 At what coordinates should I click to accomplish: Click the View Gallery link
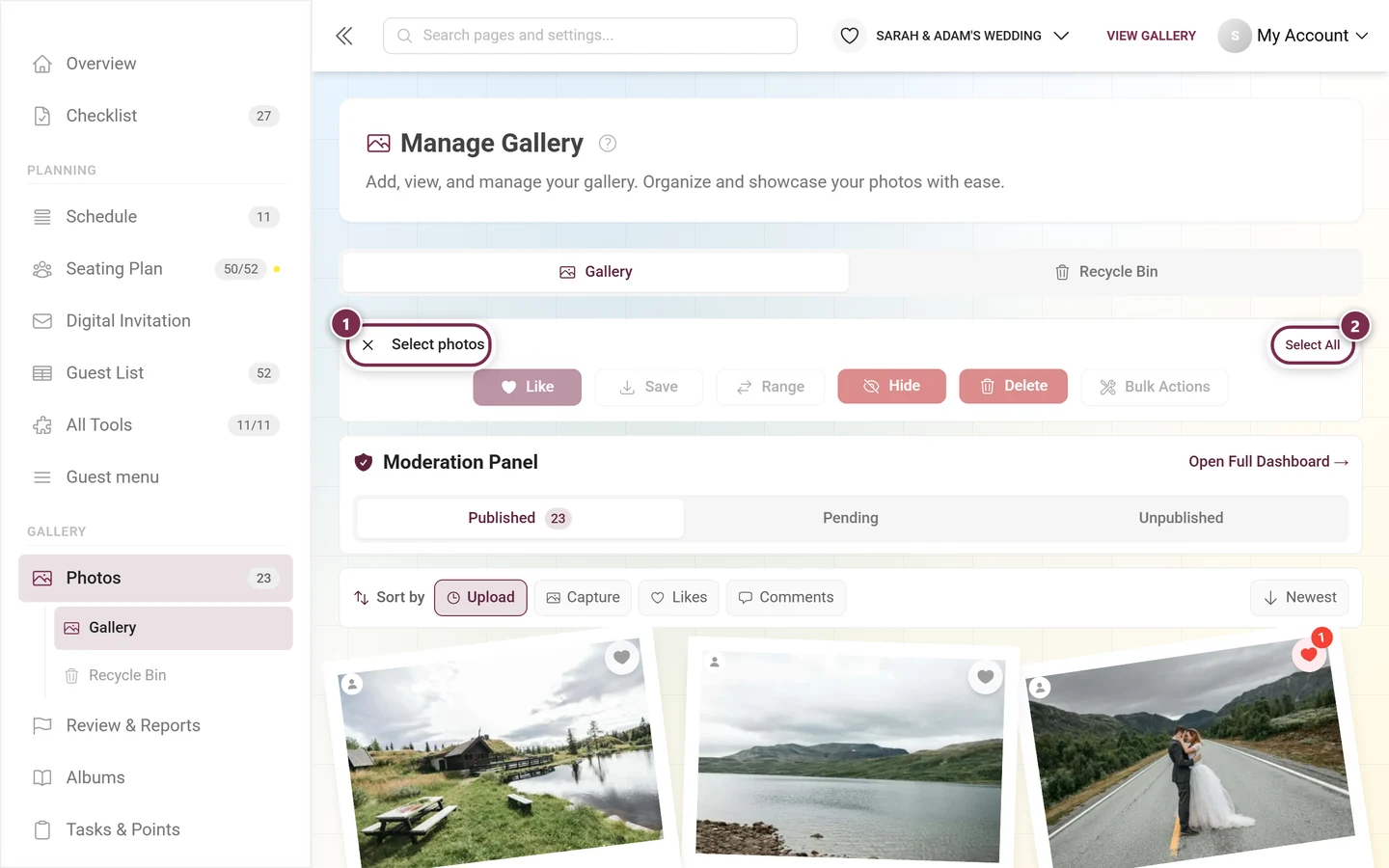point(1151,36)
